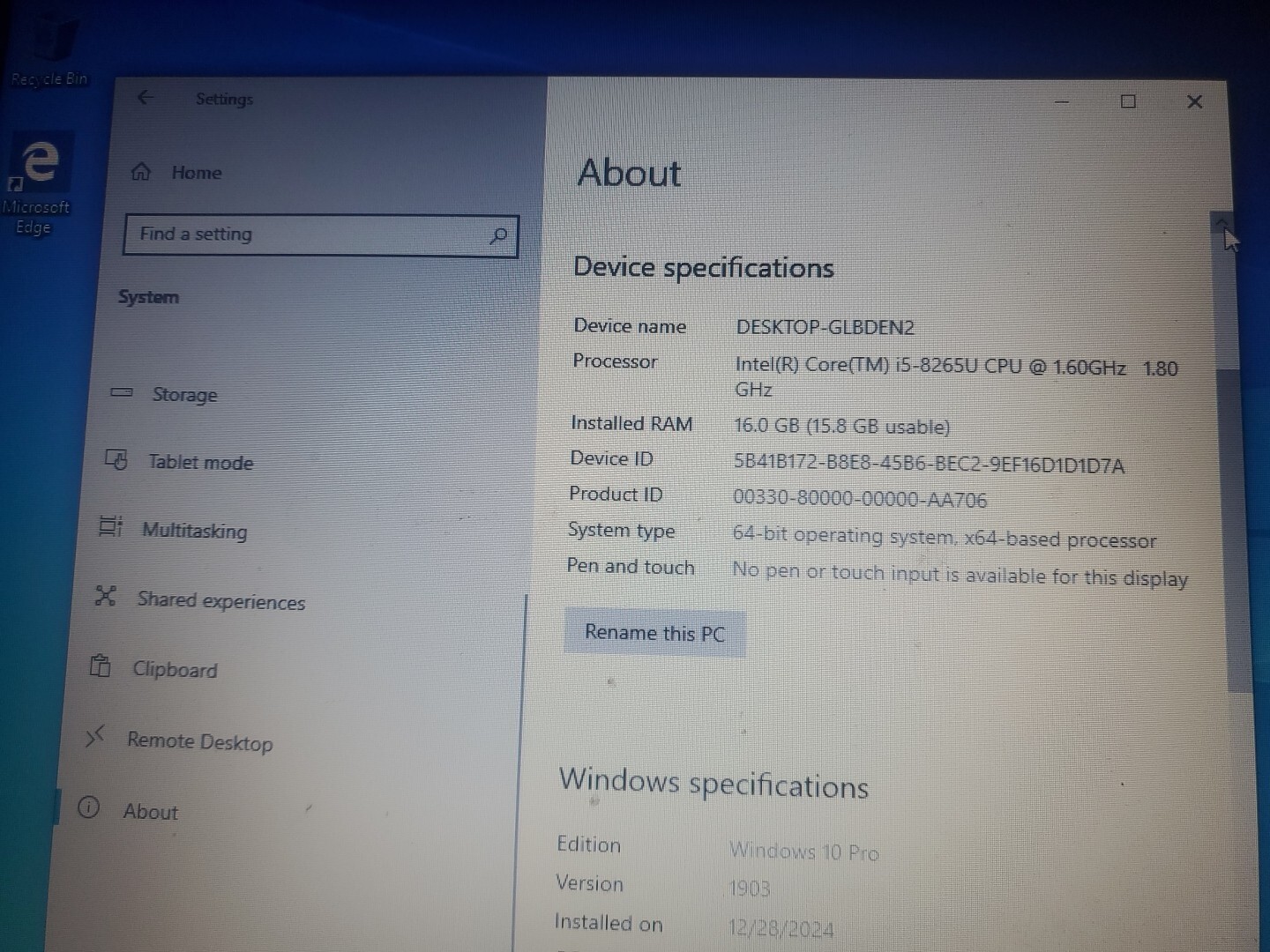Open Tablet mode settings

click(x=200, y=462)
